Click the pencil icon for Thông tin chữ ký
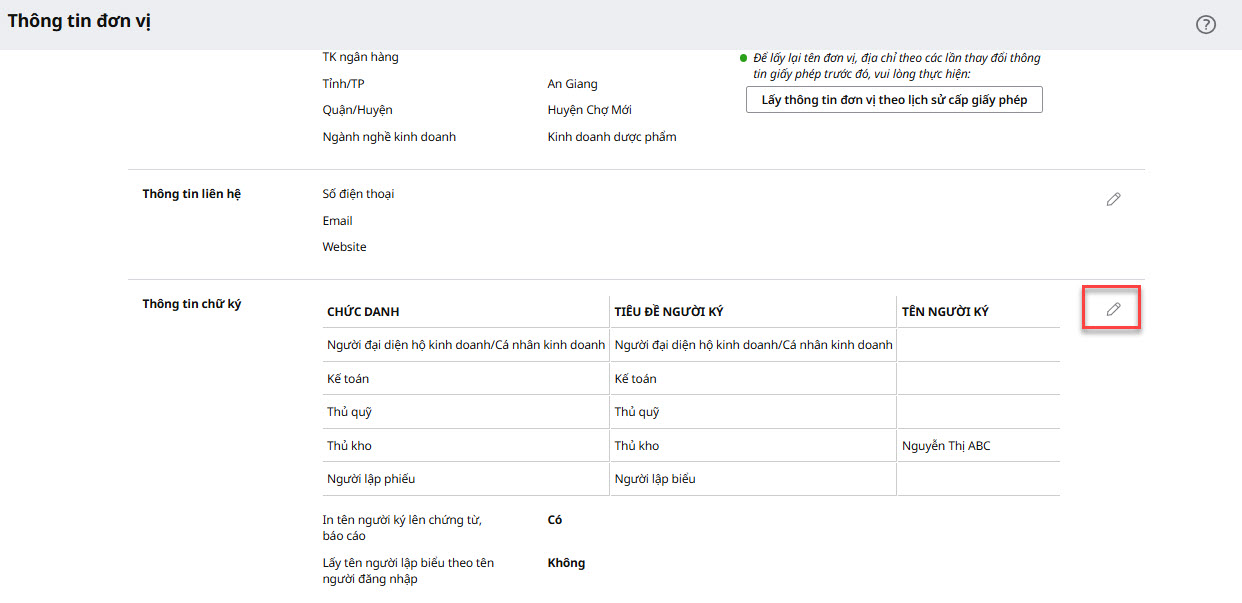Viewport: 1242px width, 603px height. pyautogui.click(x=1113, y=310)
